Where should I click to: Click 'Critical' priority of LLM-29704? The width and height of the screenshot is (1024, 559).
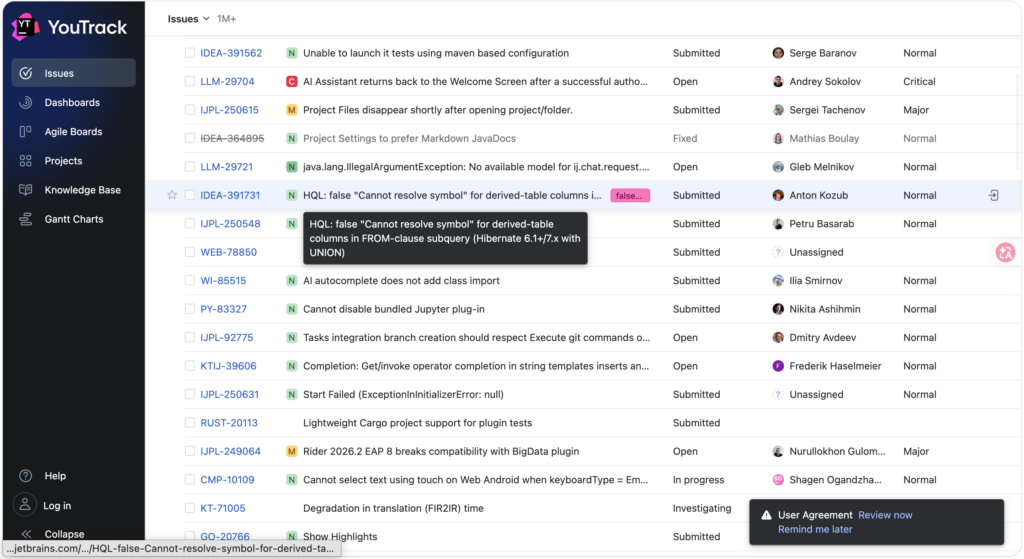coord(919,82)
